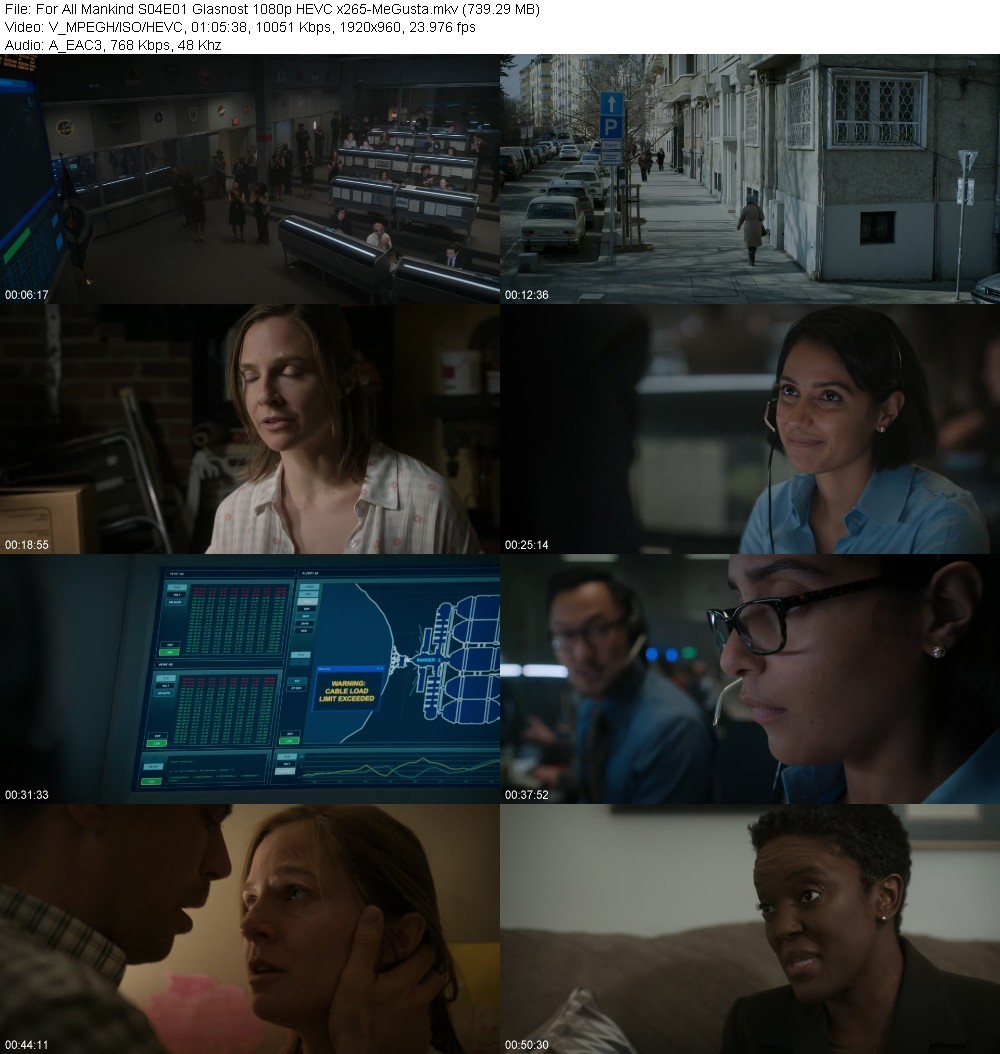Click the 00:50:30 timestamp label
The width and height of the screenshot is (1000, 1054).
point(527,1045)
